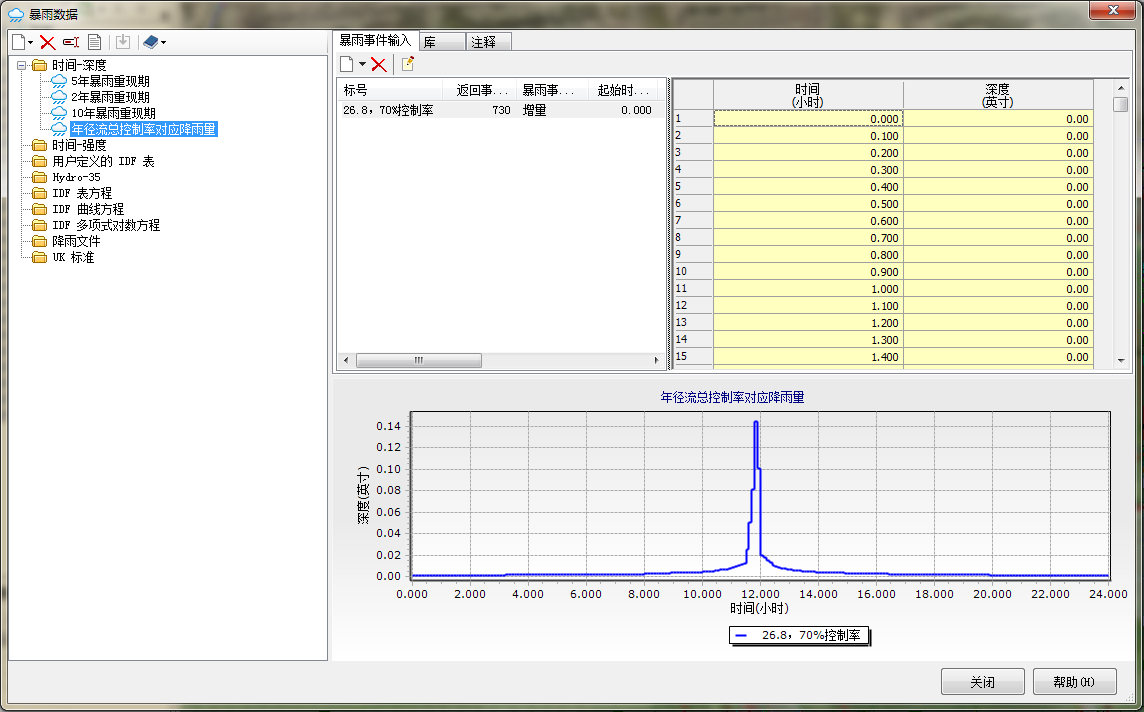Click the Rename icon in left toolbar
Viewport: 1144px width, 712px height.
tap(71, 42)
